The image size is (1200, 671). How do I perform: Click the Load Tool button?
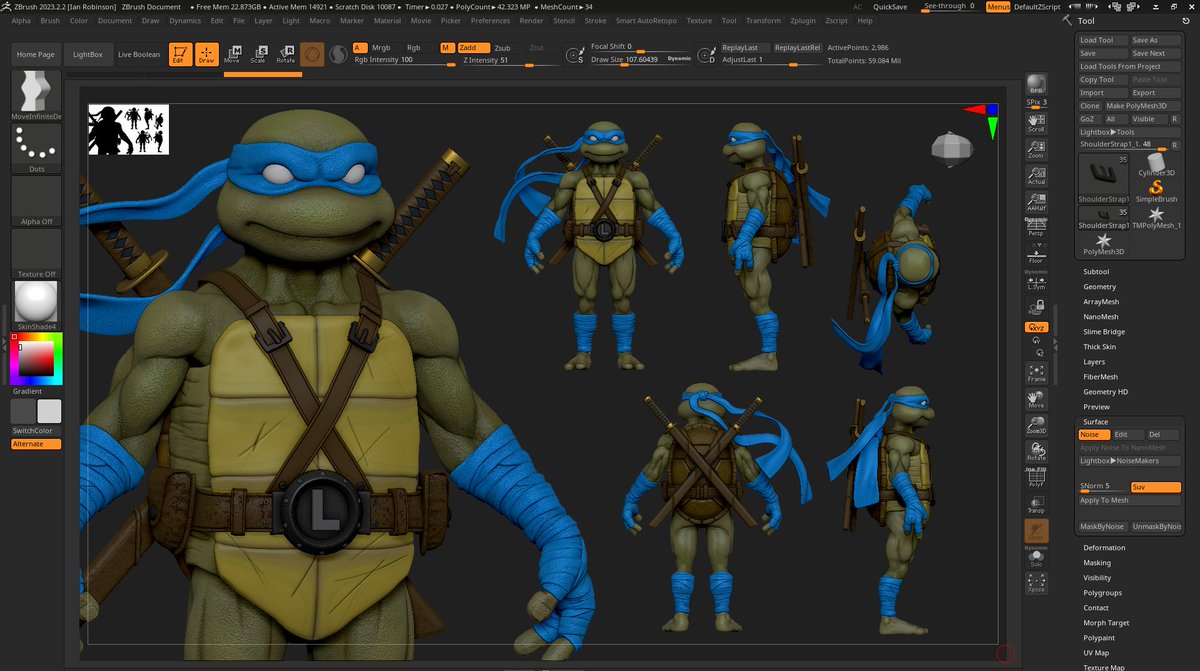point(1103,40)
